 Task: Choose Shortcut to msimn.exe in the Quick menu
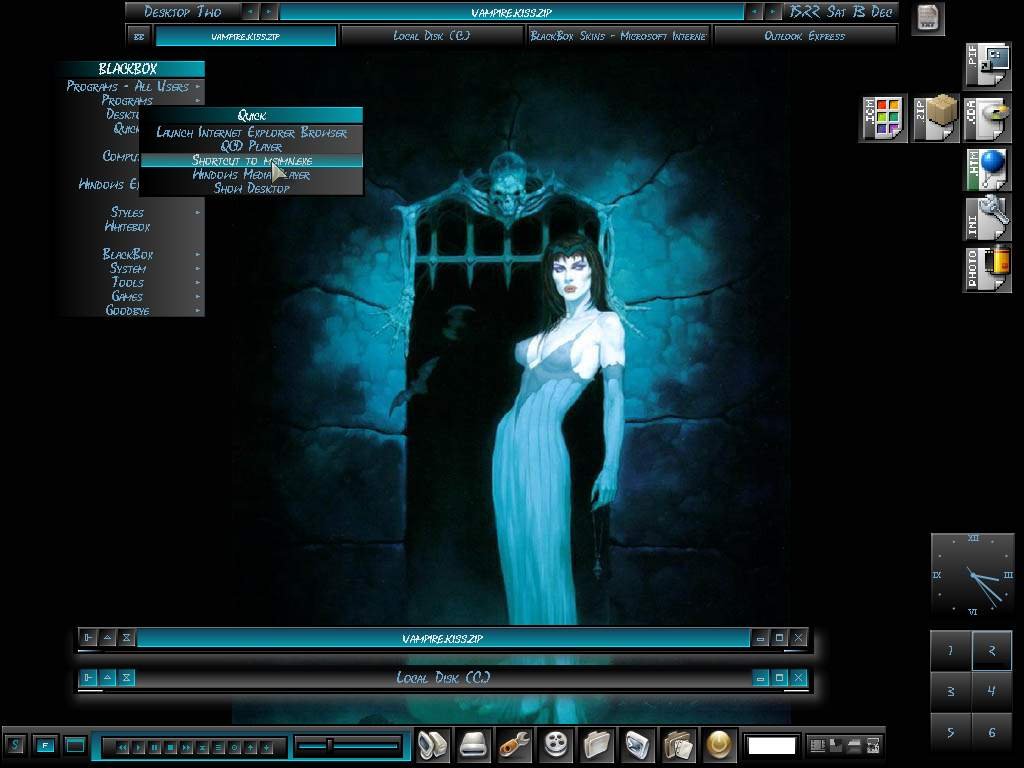click(x=251, y=161)
